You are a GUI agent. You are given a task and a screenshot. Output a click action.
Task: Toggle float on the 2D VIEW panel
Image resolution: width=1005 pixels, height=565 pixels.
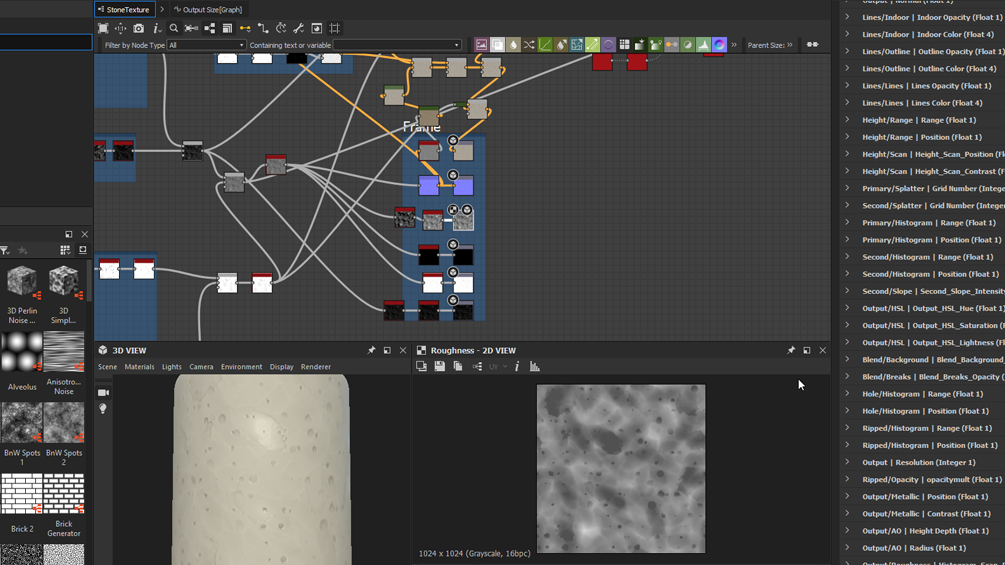pyautogui.click(x=807, y=350)
